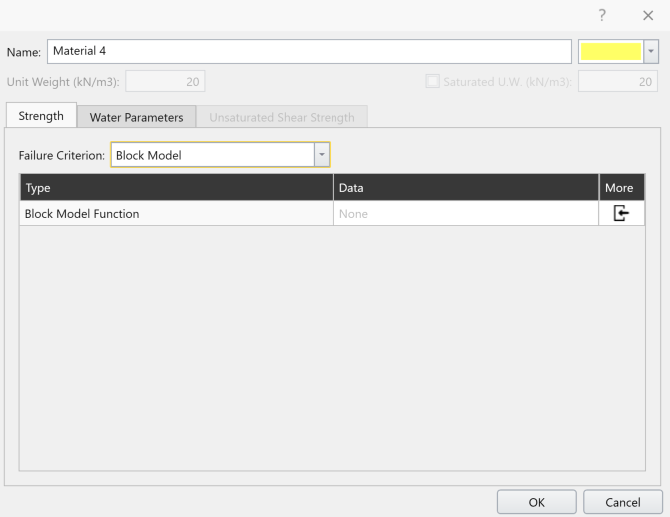
Task: Click the Data column header
Action: (466, 188)
